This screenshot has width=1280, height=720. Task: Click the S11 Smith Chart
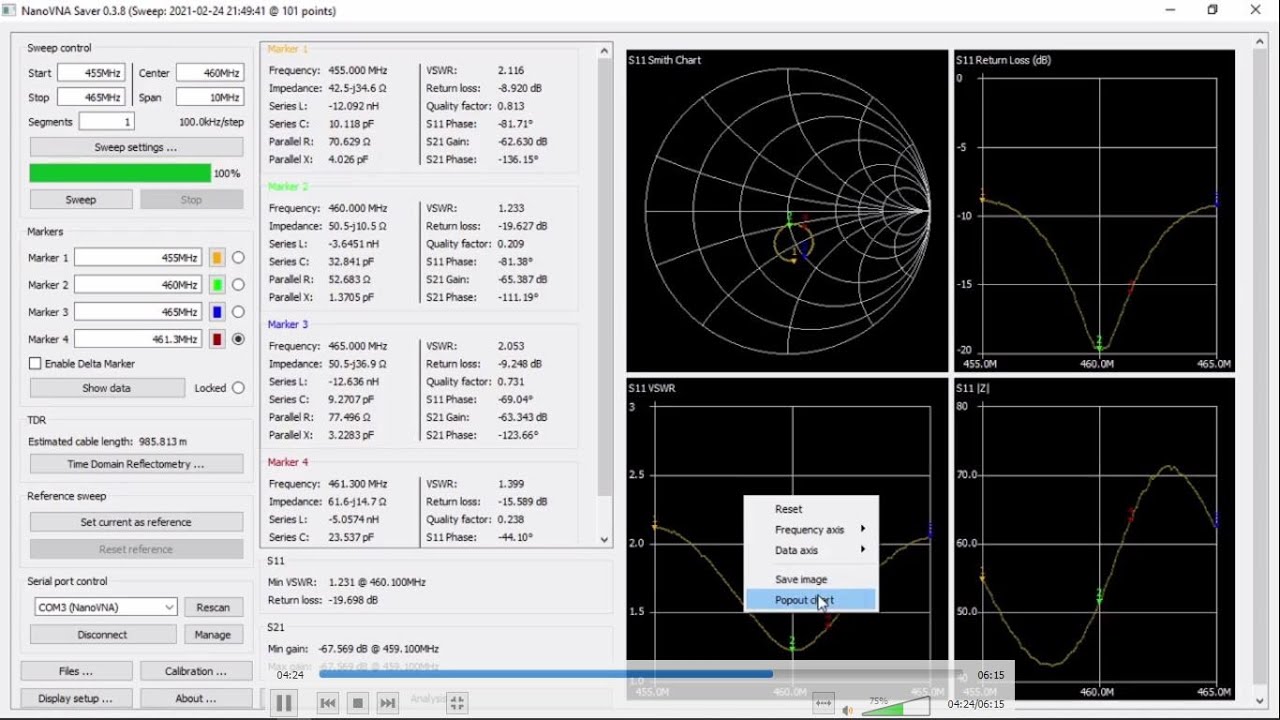coord(787,211)
